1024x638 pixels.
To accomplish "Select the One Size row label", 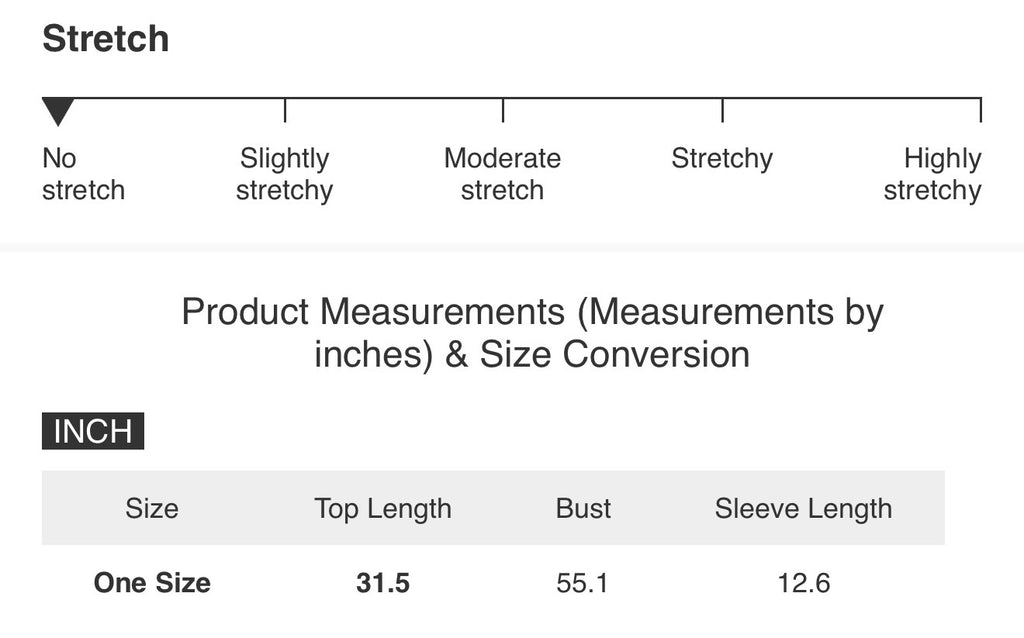I will tap(152, 582).
